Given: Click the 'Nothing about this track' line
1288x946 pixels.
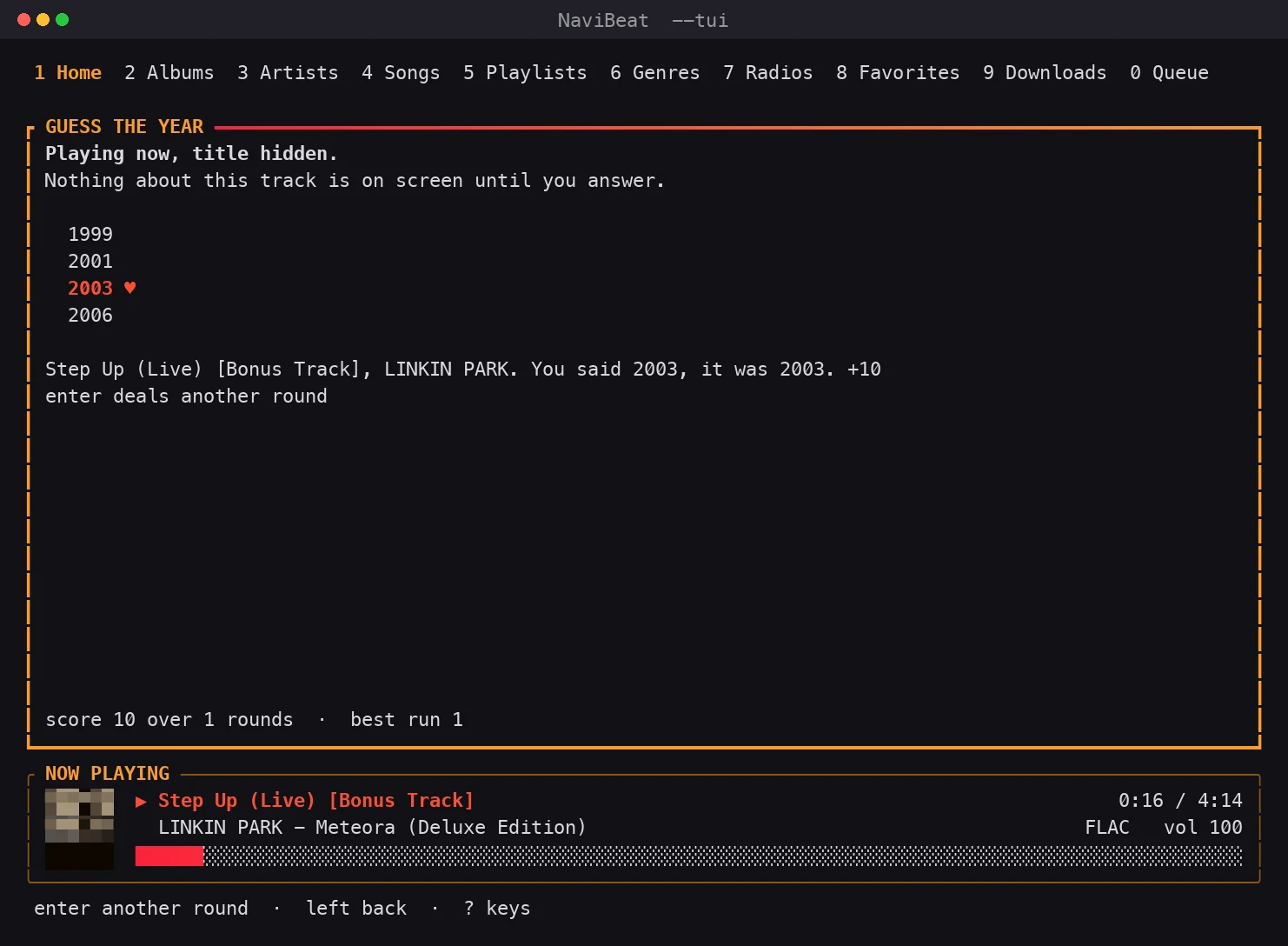Looking at the screenshot, I should tap(355, 181).
